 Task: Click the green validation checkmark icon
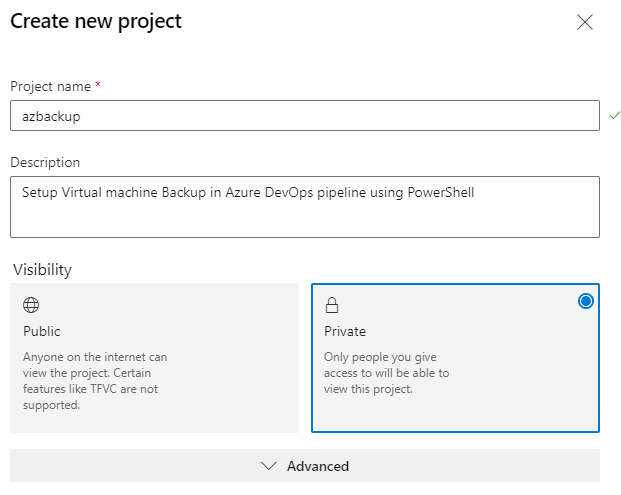coord(615,115)
